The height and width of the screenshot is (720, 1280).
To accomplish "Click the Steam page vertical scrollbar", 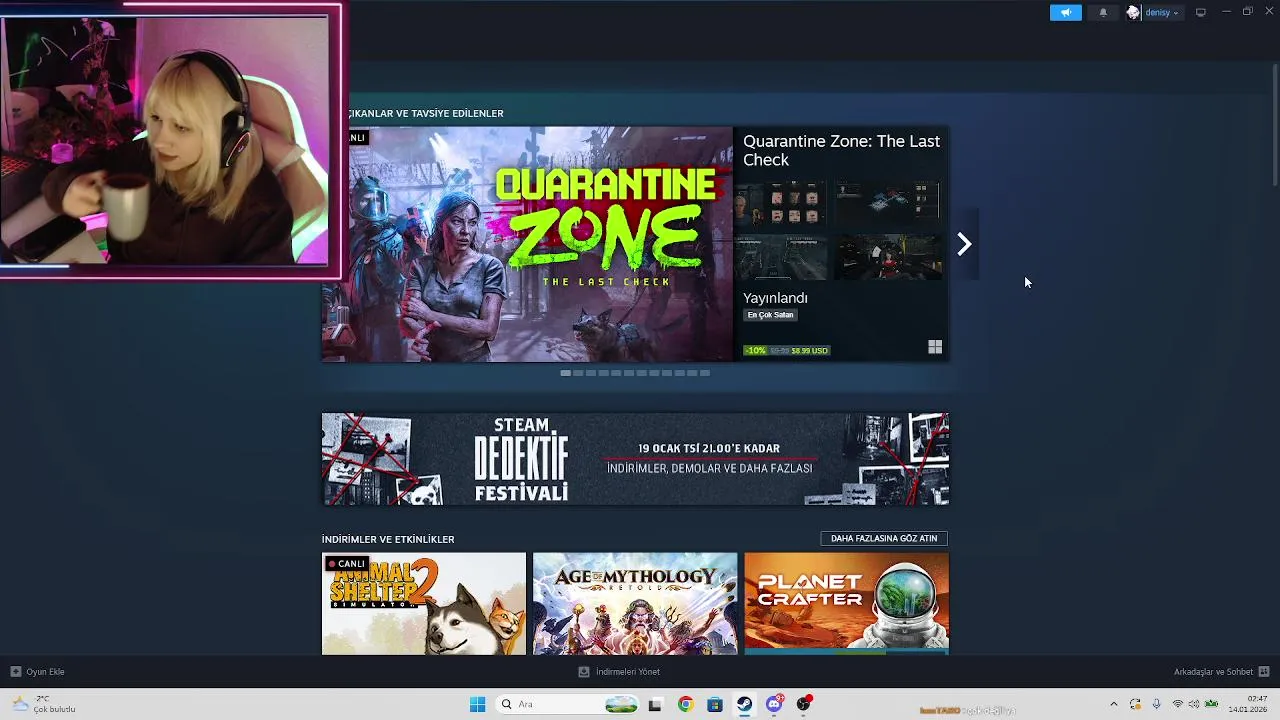I will pos(1275,125).
